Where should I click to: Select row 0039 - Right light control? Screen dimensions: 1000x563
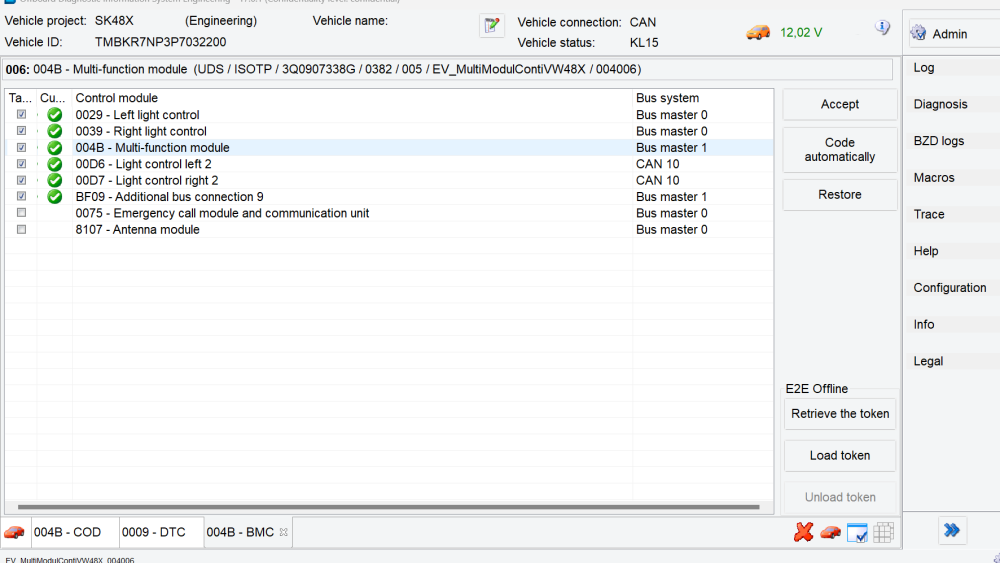[x=389, y=131]
